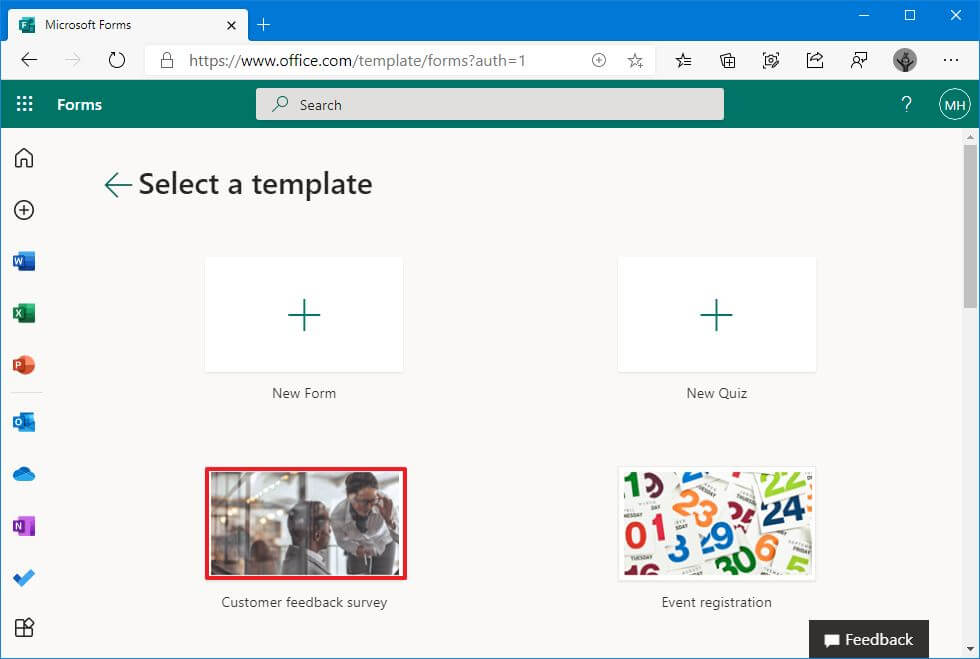Open To Do checkmark app in sidebar
Screen dimensions: 980x659
(24, 577)
